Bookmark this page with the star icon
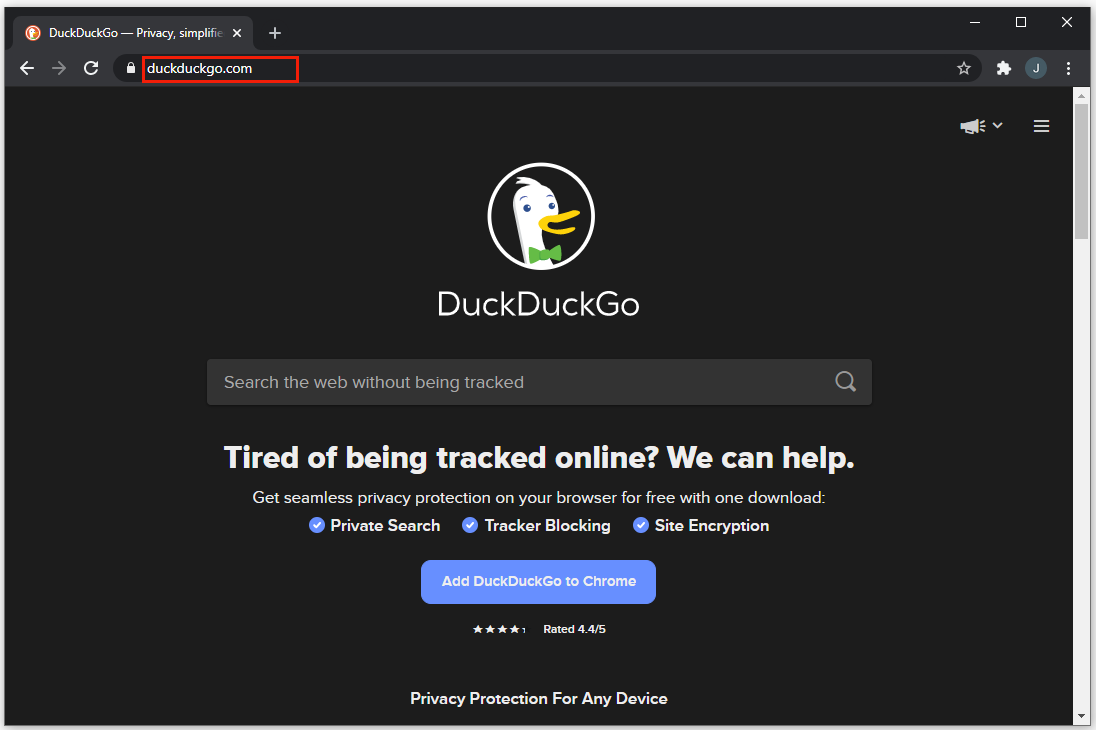Viewport: 1096px width, 730px height. pos(964,68)
